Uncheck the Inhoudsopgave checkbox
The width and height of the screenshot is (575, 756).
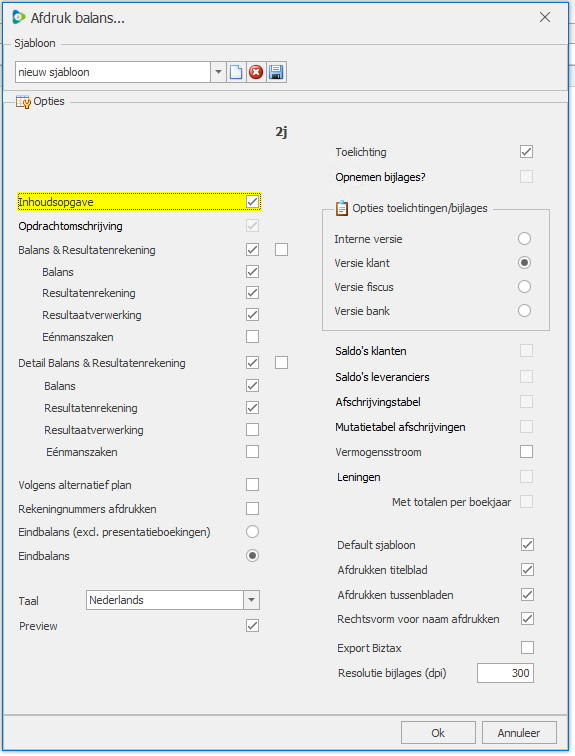[x=252, y=202]
